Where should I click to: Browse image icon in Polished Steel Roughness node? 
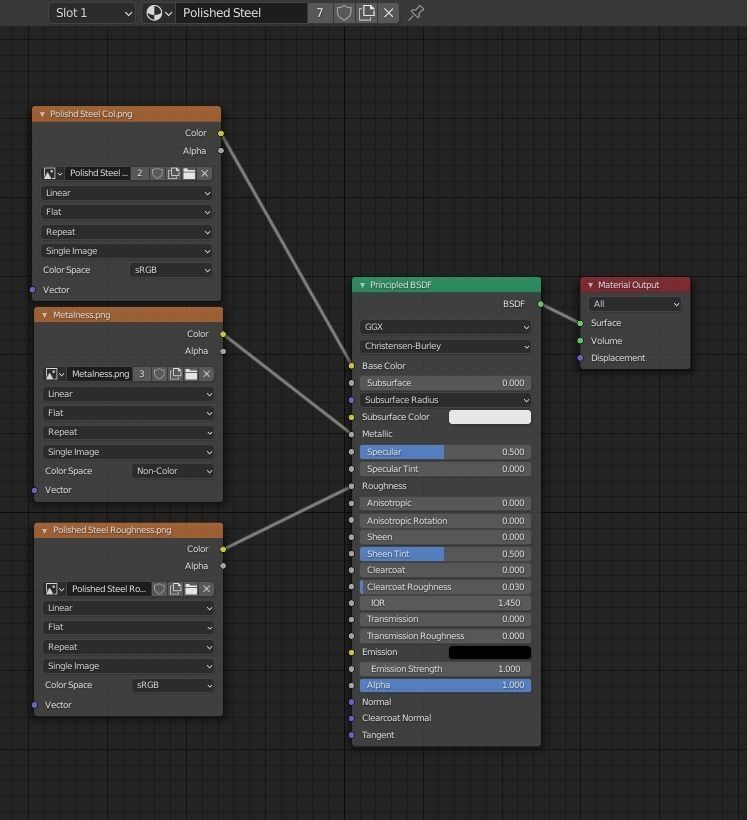click(x=55, y=589)
